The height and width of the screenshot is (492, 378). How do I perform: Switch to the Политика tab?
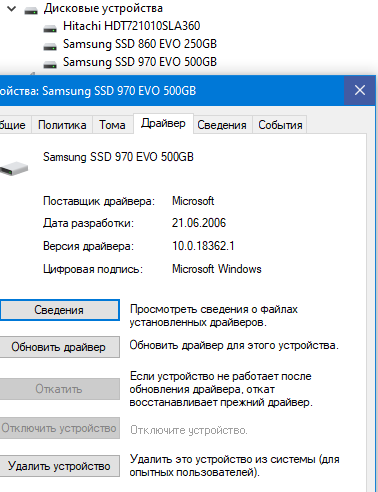[62, 125]
